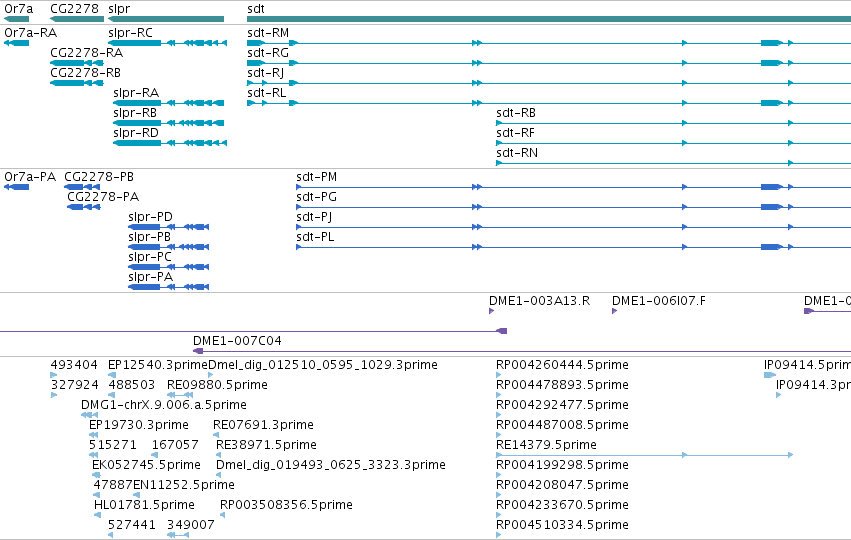
Task: Select the CG2278 gene label
Action: tap(74, 9)
